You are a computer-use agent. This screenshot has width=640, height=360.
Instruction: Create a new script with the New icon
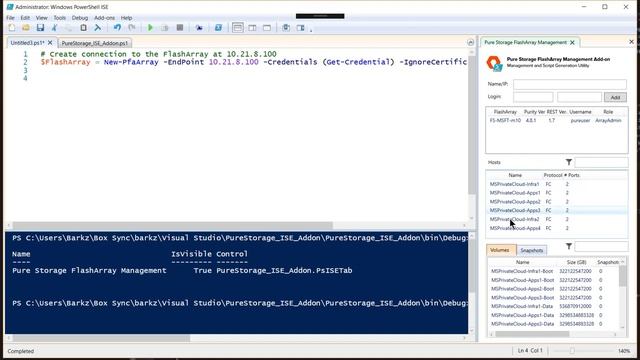(12, 28)
